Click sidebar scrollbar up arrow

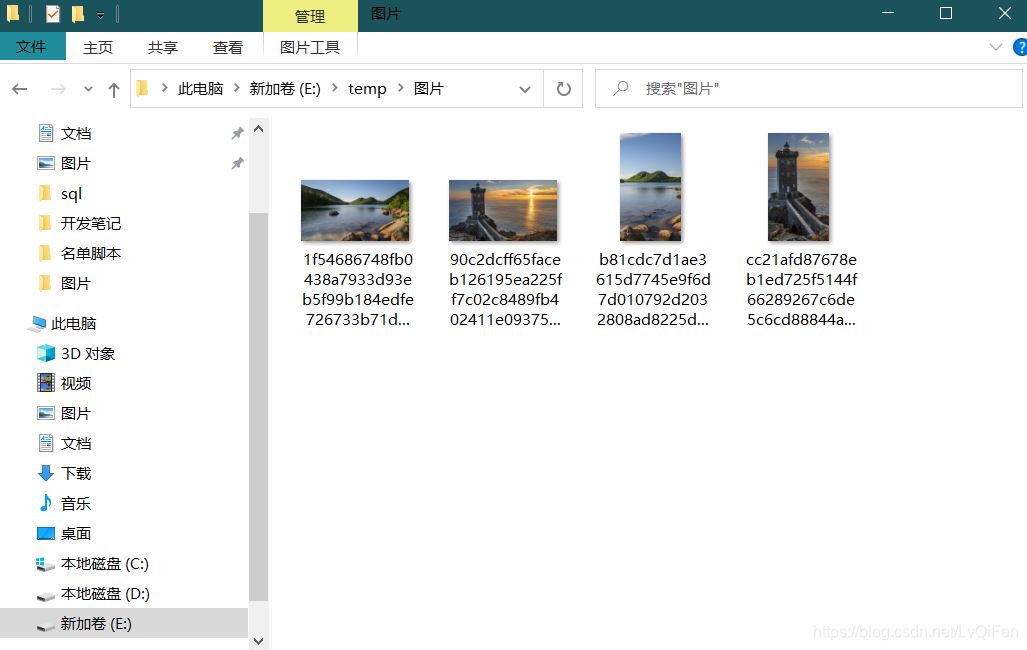click(259, 129)
